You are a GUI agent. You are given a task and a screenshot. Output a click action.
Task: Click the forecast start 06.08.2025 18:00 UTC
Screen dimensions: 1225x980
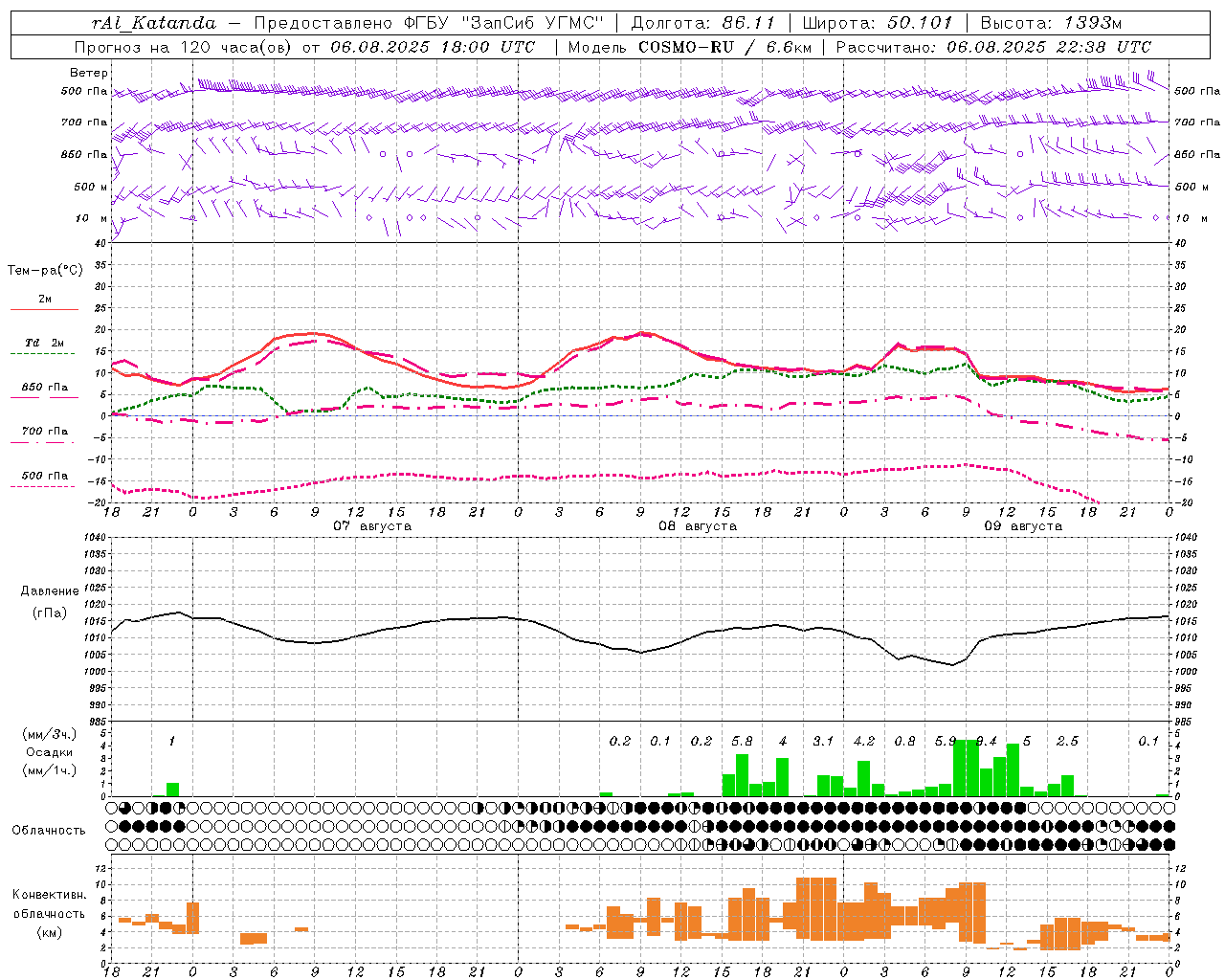(433, 47)
